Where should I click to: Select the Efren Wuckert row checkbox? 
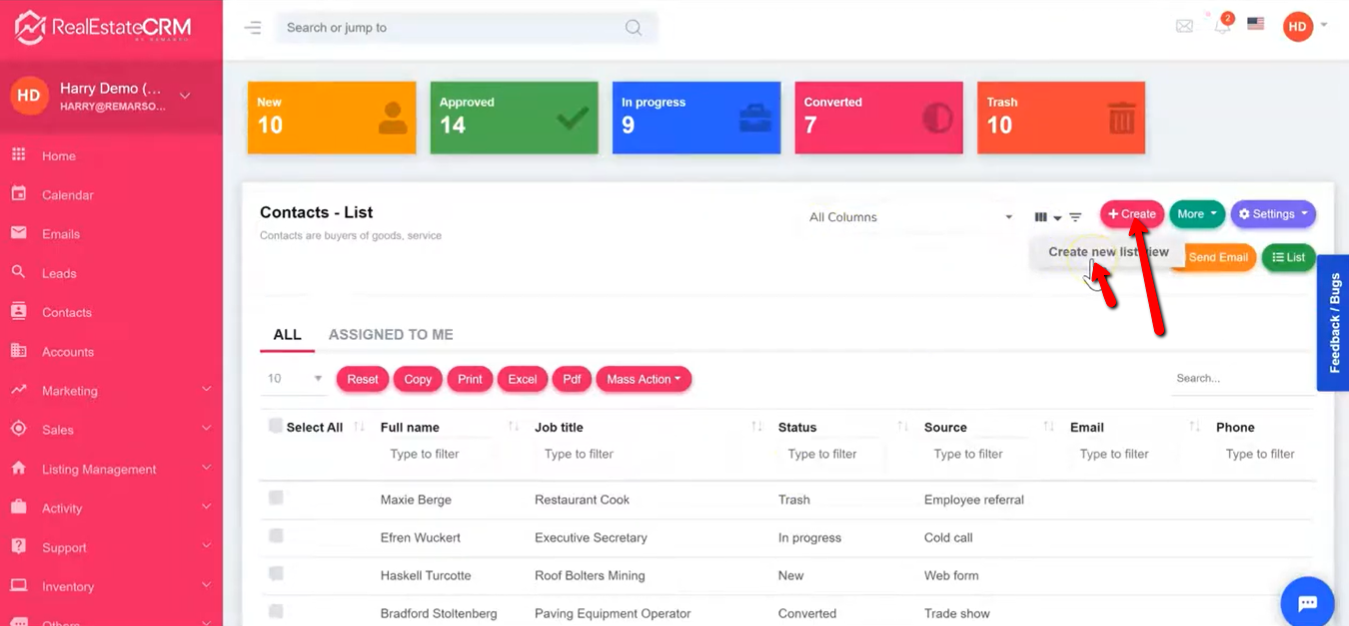click(x=276, y=536)
